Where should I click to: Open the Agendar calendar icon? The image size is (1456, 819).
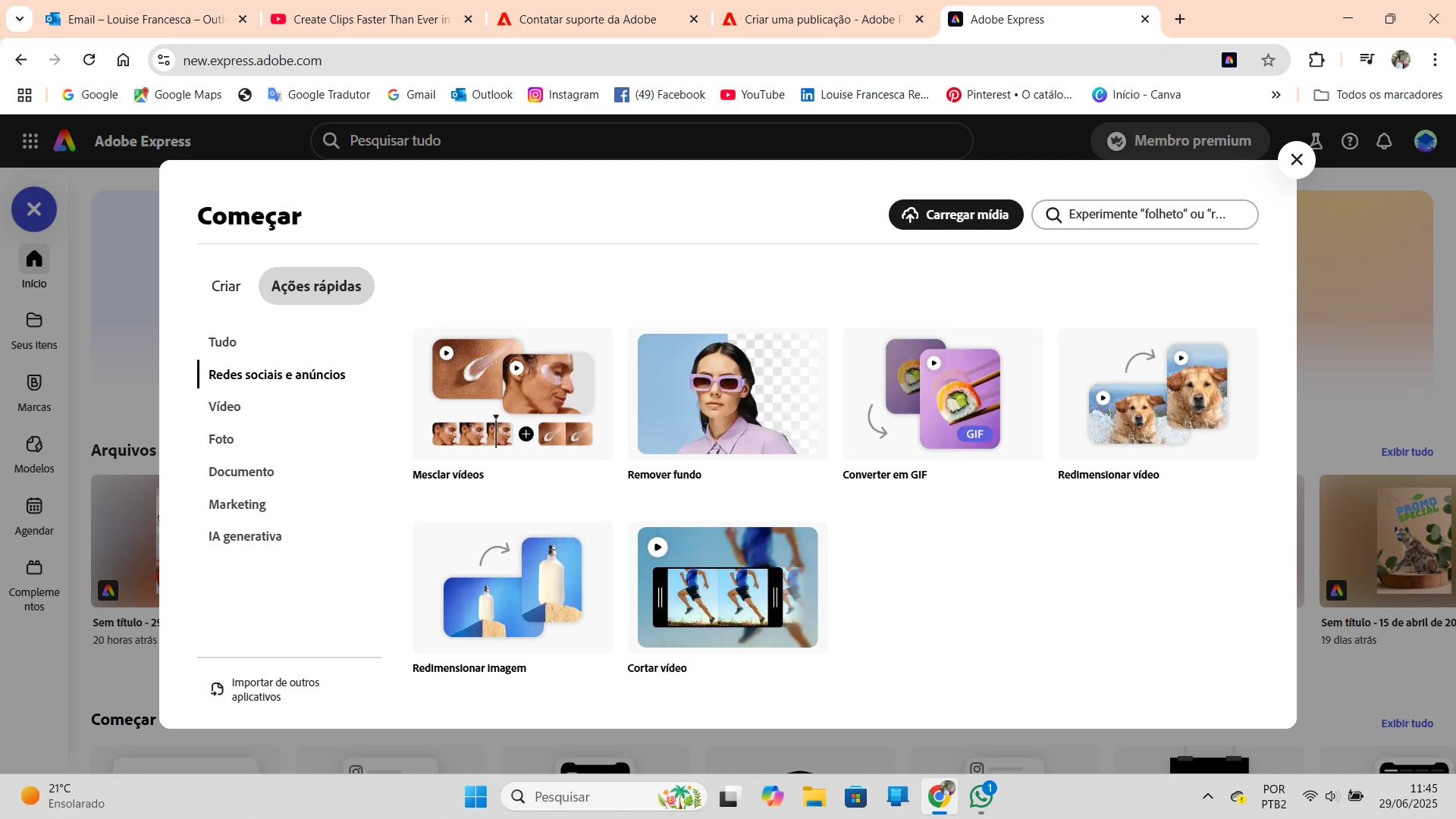point(34,507)
